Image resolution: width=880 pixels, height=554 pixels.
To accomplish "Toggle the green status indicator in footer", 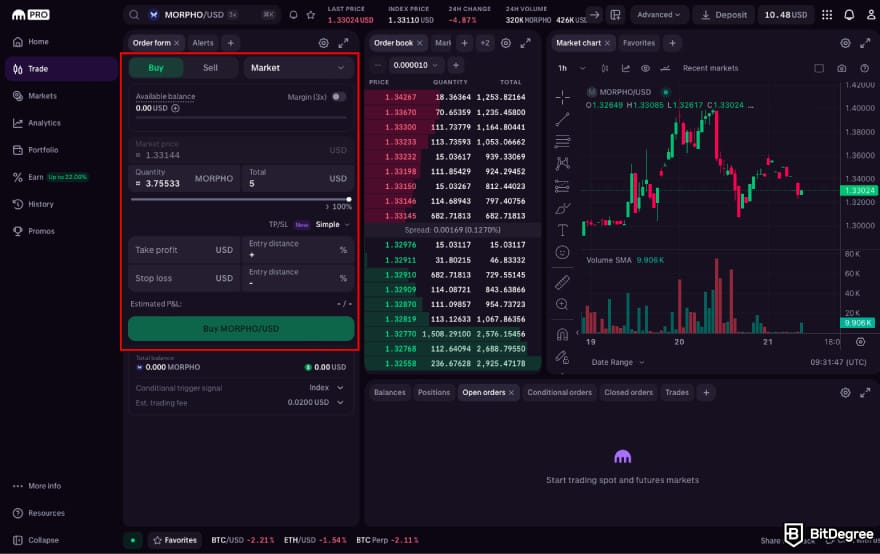I will (x=133, y=540).
